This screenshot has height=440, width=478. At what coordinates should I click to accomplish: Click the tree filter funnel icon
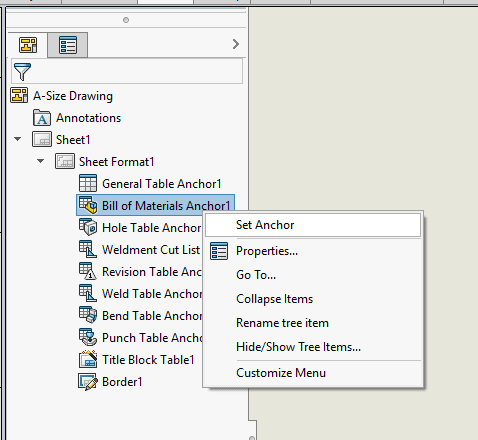22,71
